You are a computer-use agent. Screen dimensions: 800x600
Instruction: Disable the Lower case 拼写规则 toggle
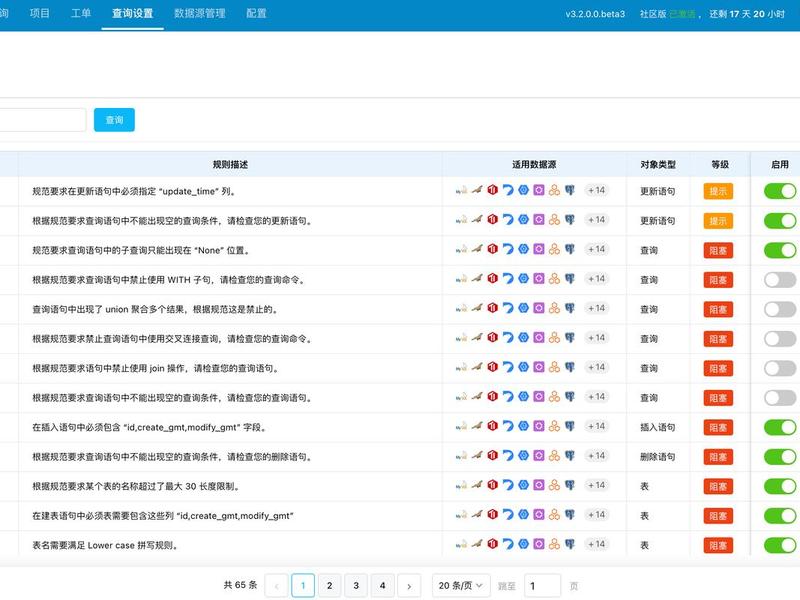(780, 545)
